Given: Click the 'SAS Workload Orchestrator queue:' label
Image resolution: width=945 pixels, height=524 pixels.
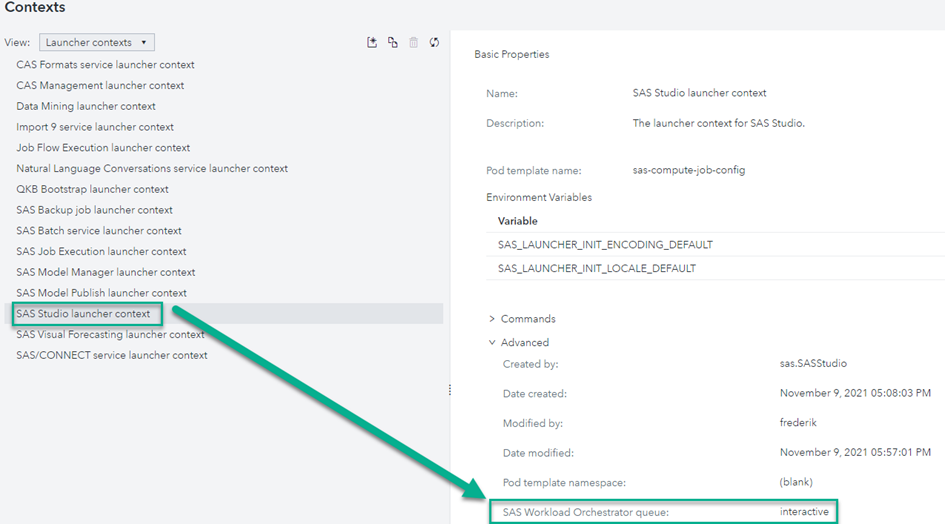Looking at the screenshot, I should pos(586,512).
